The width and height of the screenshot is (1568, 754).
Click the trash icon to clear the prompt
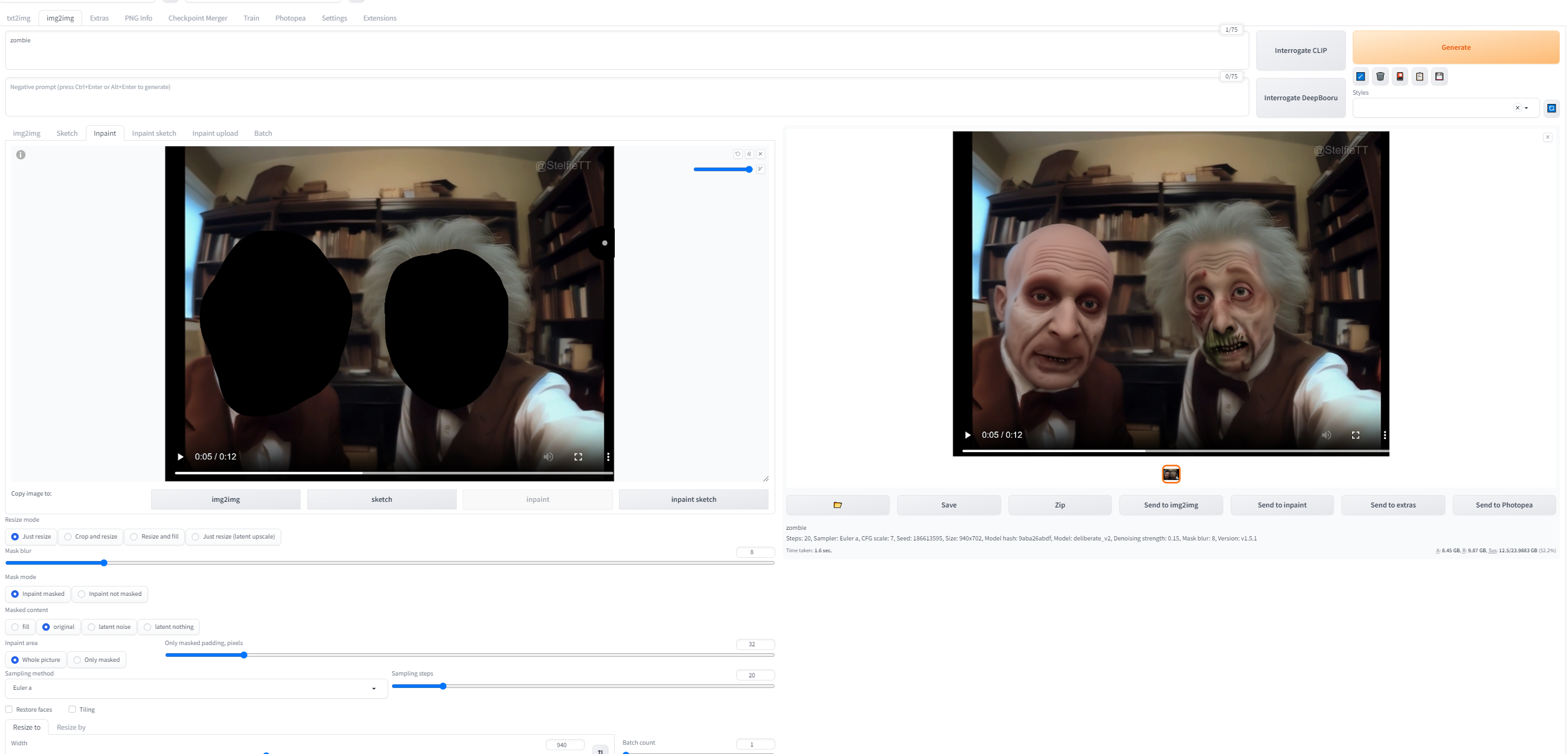coord(1380,77)
